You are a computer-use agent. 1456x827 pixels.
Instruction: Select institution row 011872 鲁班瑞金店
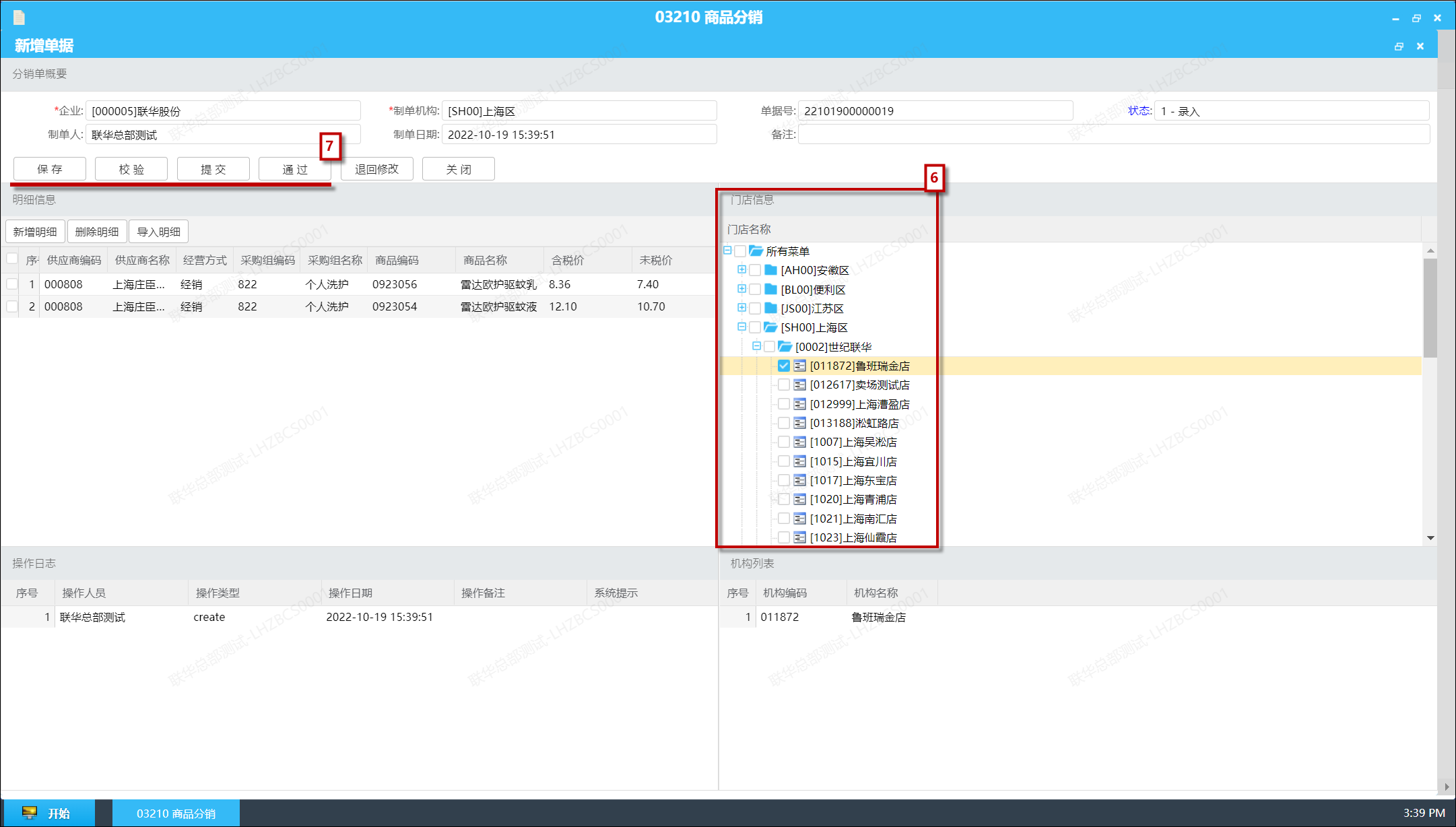[1078, 617]
